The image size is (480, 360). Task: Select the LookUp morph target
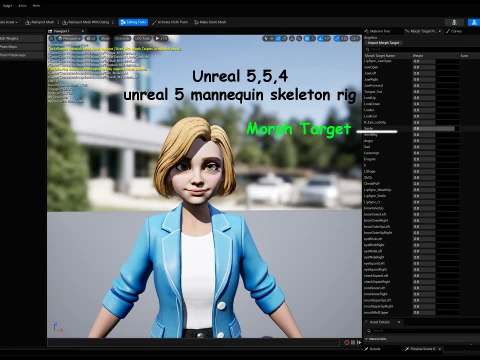[370, 98]
